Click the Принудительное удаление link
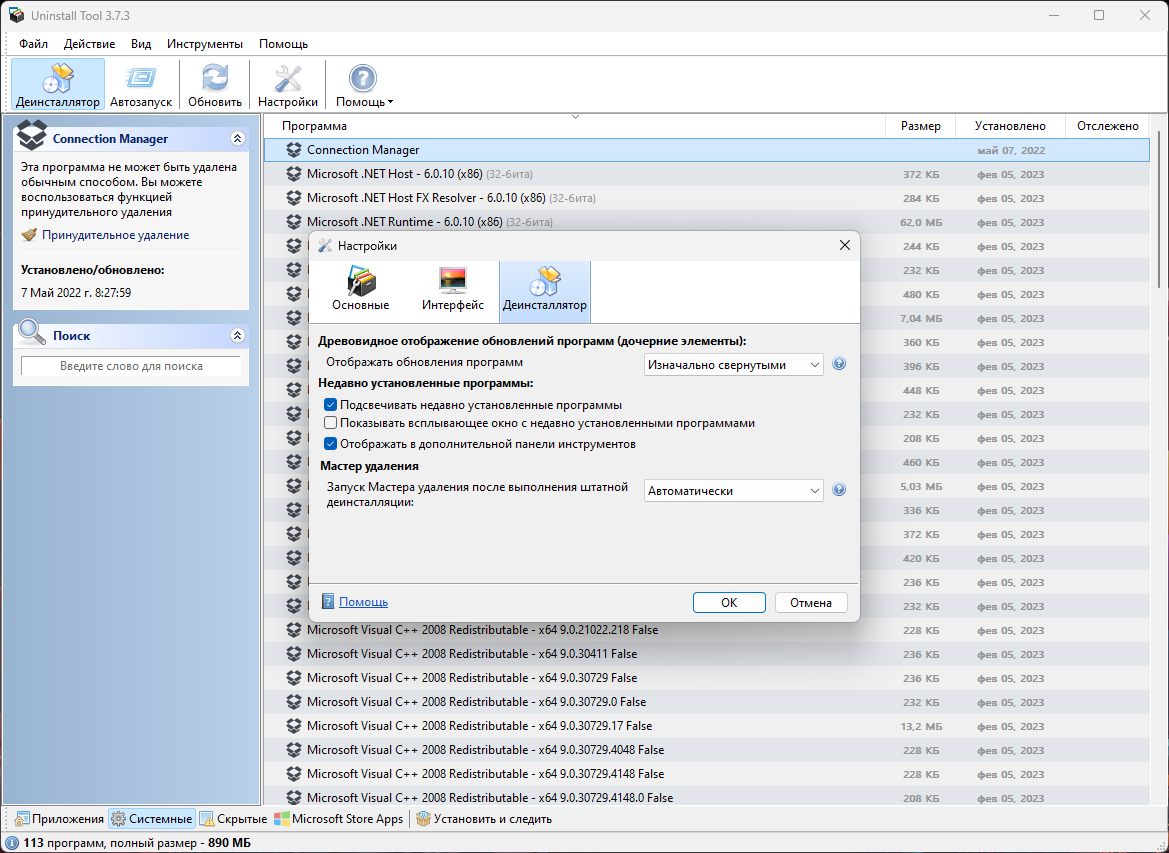The width and height of the screenshot is (1169, 853). pyautogui.click(x=116, y=235)
